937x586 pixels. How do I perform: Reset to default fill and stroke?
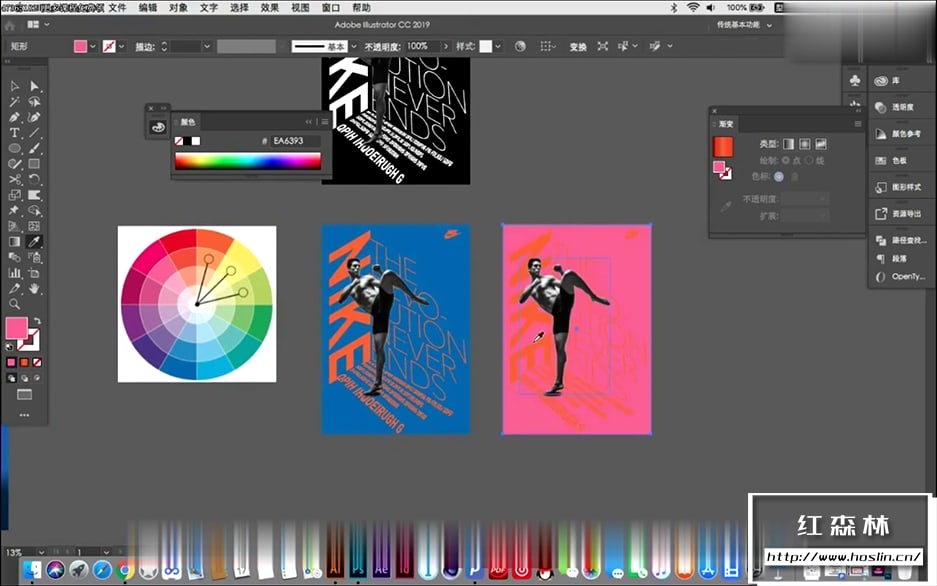(x=9, y=346)
